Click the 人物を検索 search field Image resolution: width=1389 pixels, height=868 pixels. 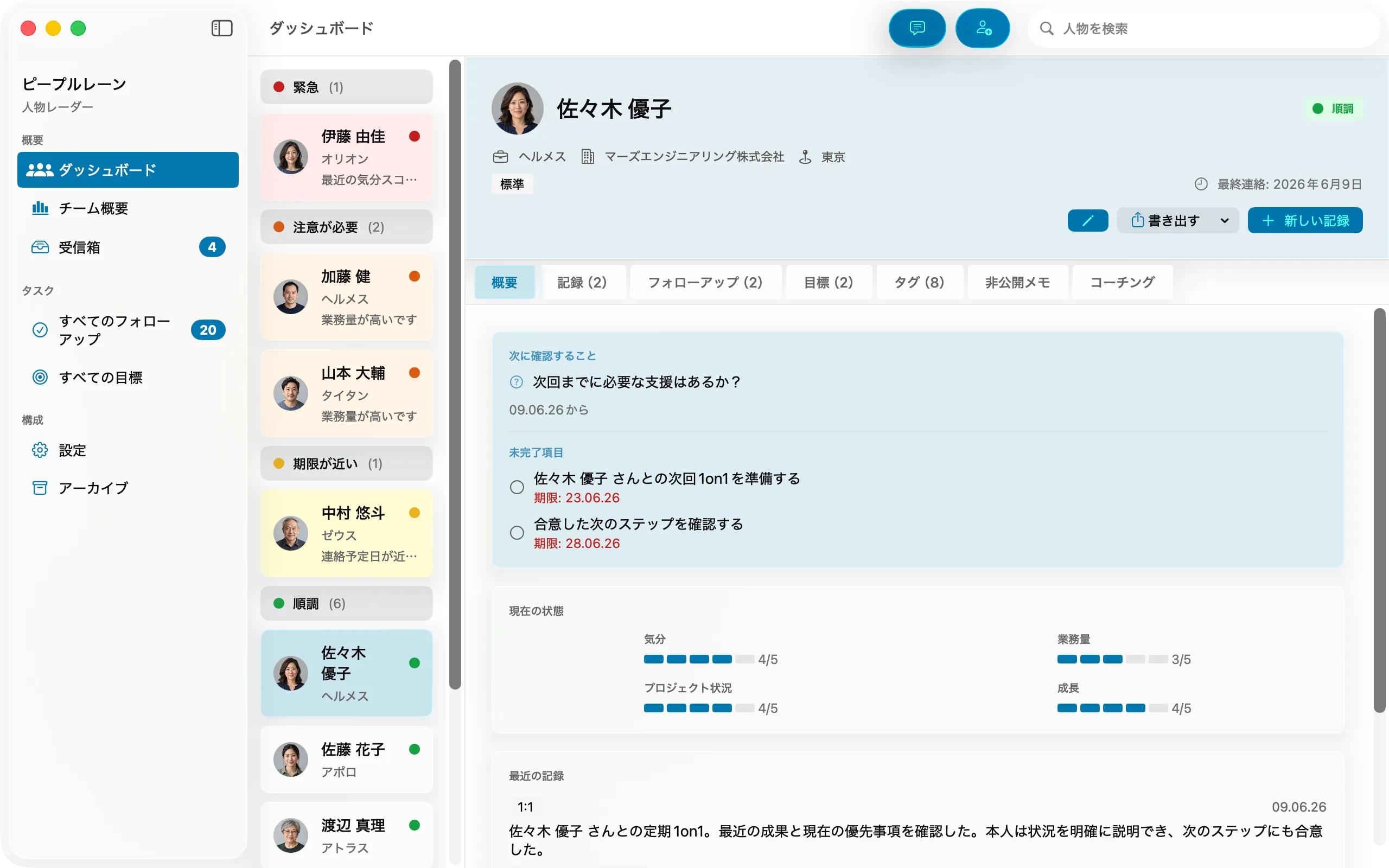[x=1203, y=29]
